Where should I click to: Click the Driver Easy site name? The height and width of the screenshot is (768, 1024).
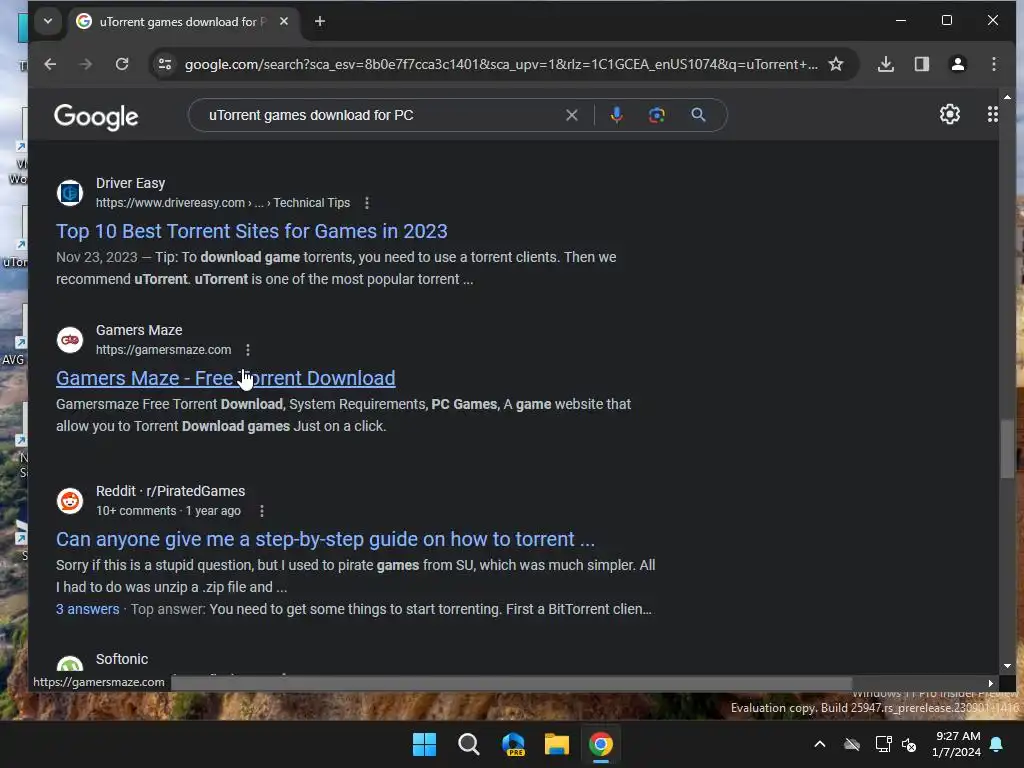[x=131, y=184]
